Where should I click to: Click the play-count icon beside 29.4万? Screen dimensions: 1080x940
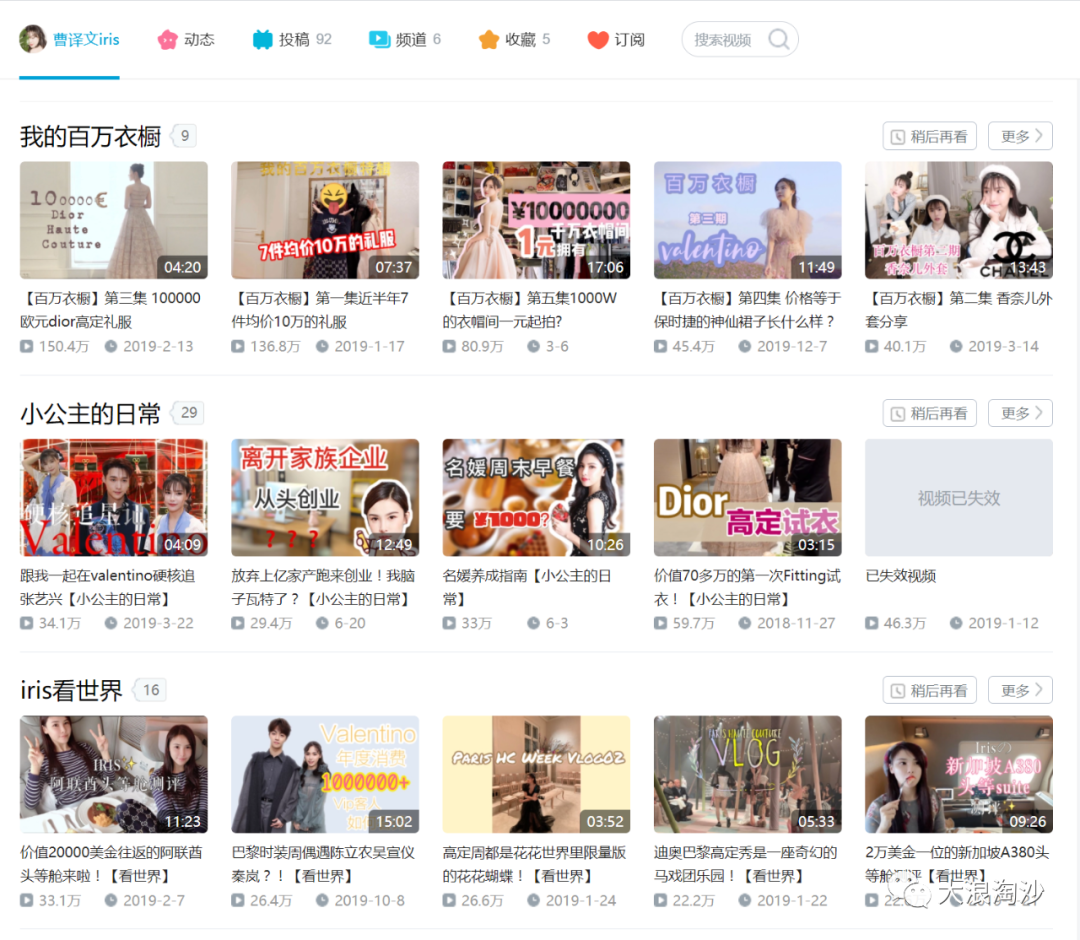(x=238, y=623)
